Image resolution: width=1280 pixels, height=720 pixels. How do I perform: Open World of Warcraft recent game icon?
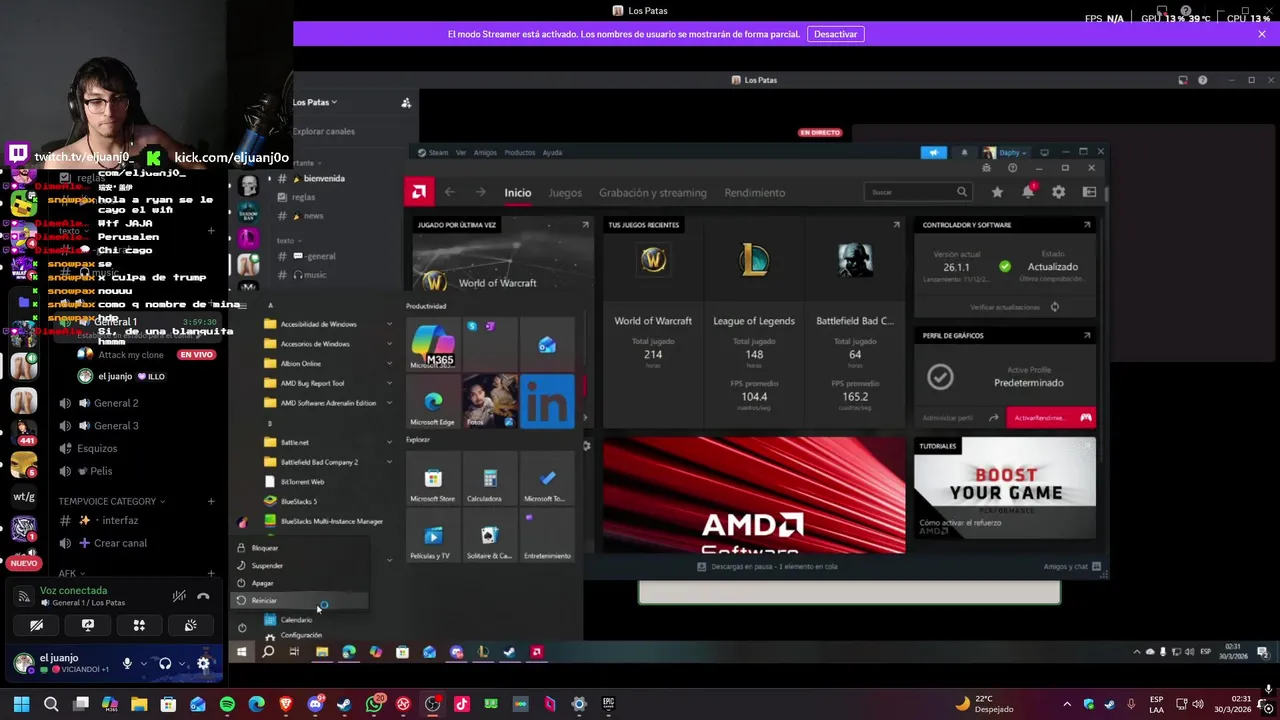point(653,262)
